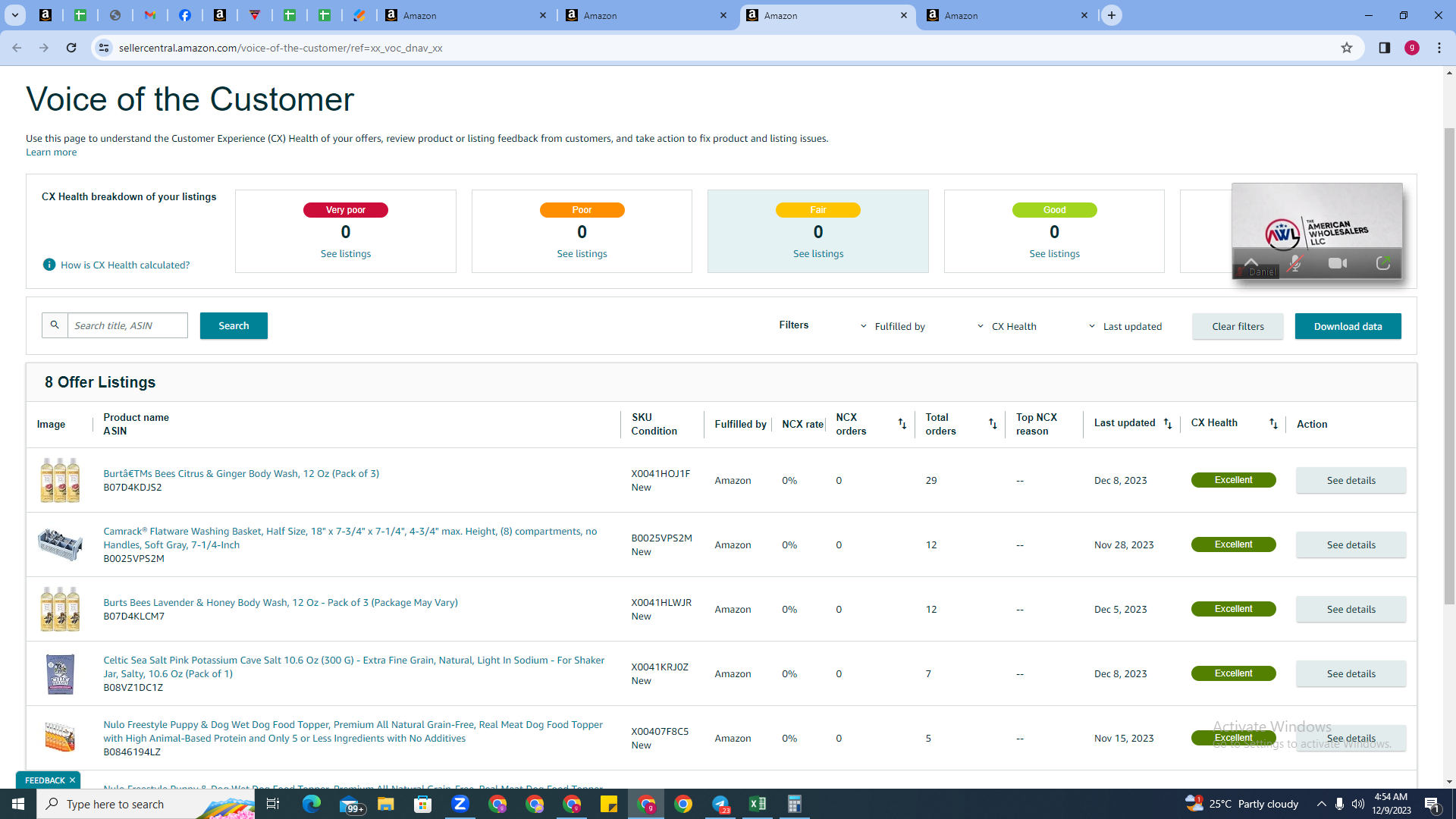
Task: See details for Burts Bees Lavender & Honey
Action: [1351, 609]
